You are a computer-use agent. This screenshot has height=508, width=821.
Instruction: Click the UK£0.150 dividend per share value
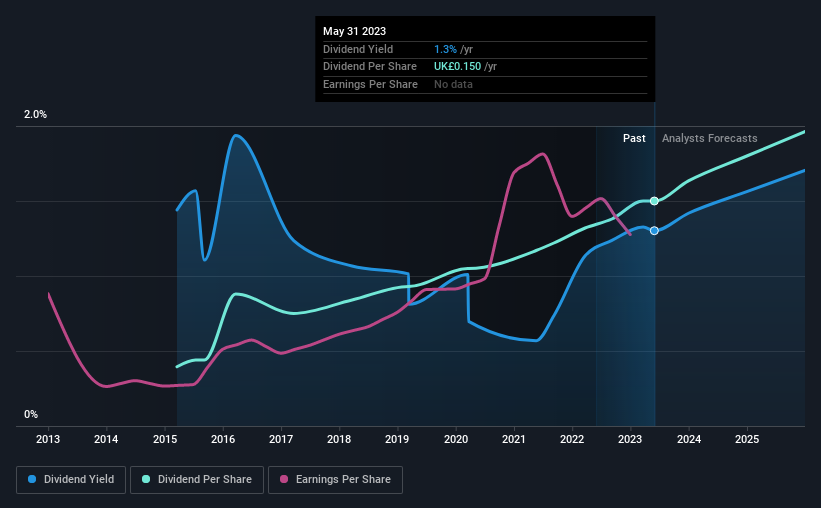(458, 67)
